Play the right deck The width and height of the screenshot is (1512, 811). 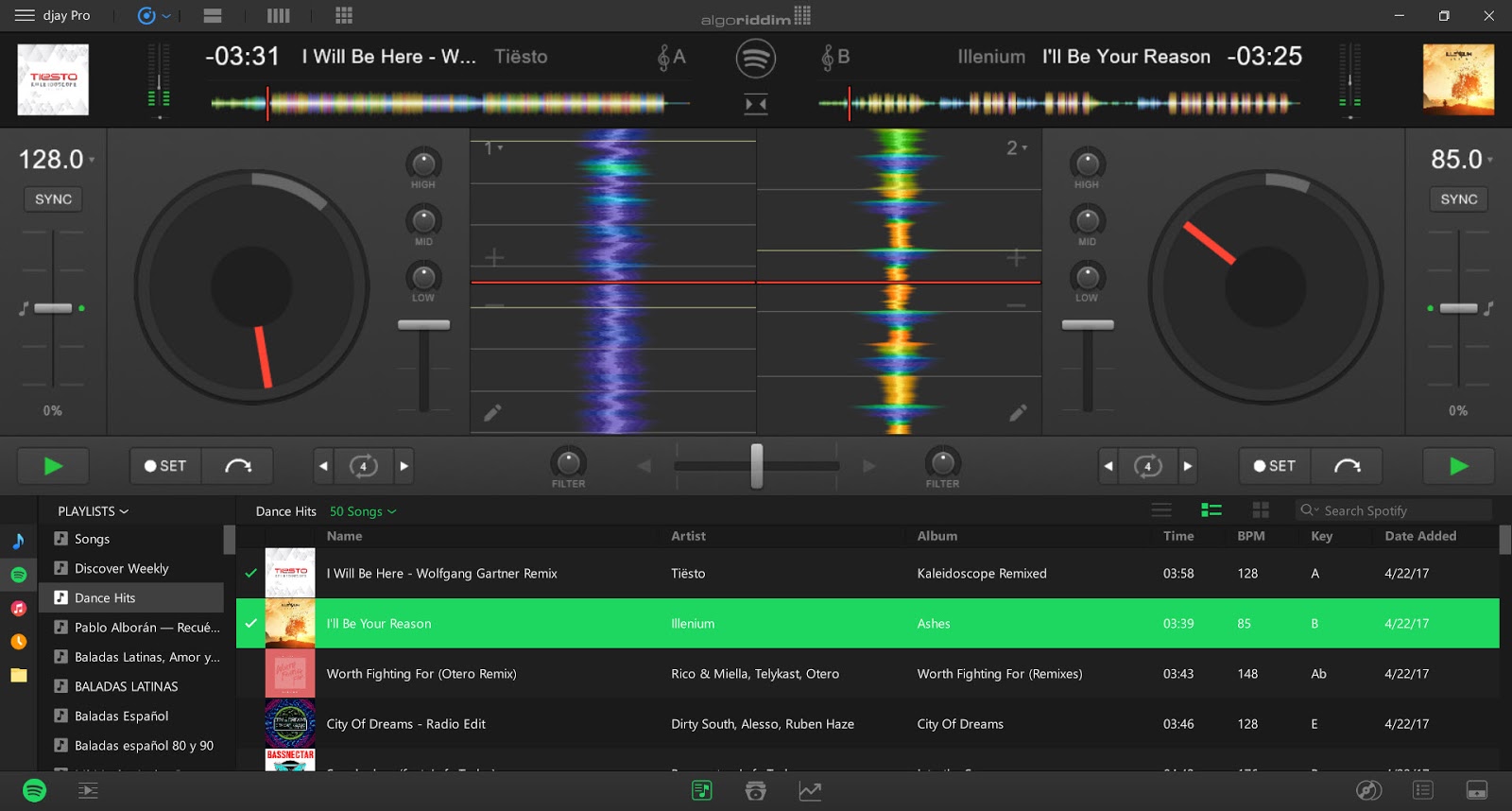(x=1459, y=466)
